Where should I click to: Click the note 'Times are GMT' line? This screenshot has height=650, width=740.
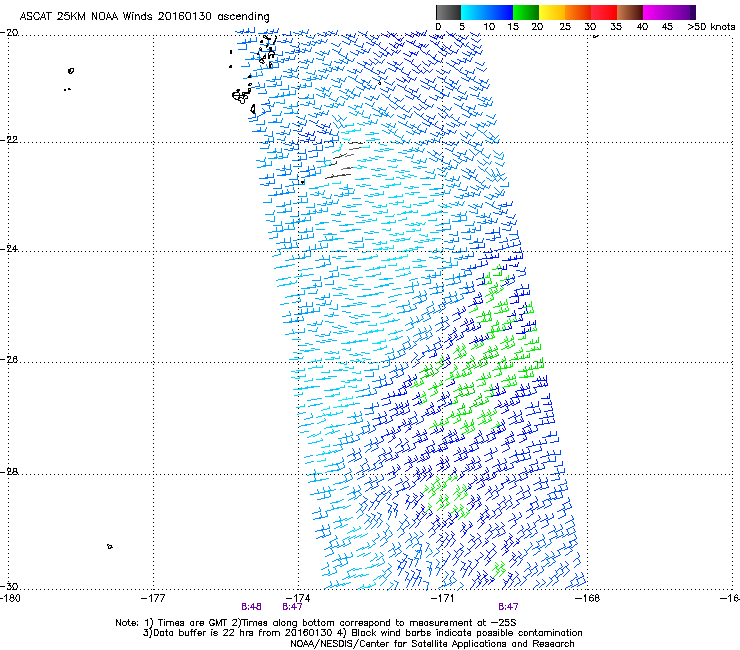[316, 623]
